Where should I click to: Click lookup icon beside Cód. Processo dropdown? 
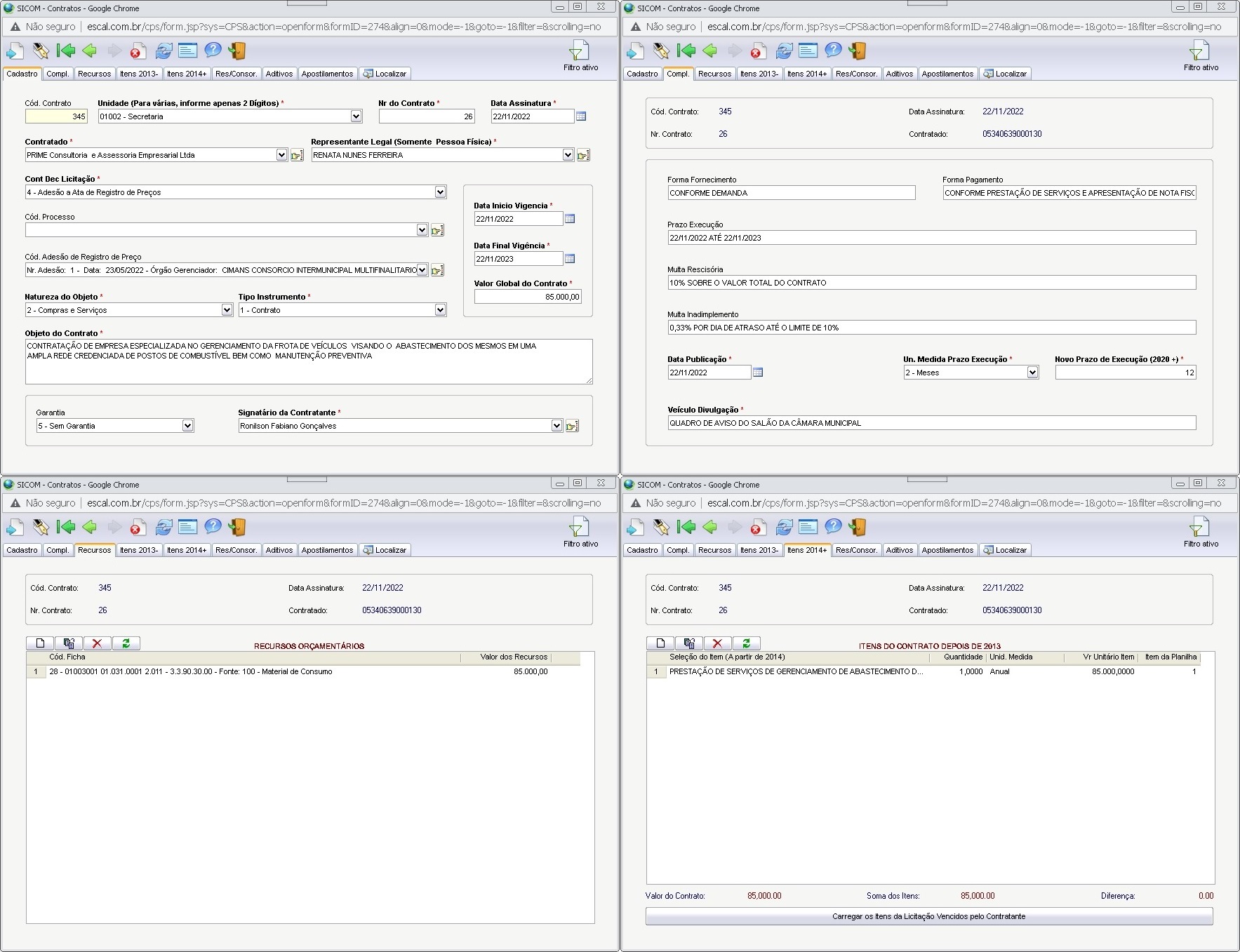tap(437, 230)
